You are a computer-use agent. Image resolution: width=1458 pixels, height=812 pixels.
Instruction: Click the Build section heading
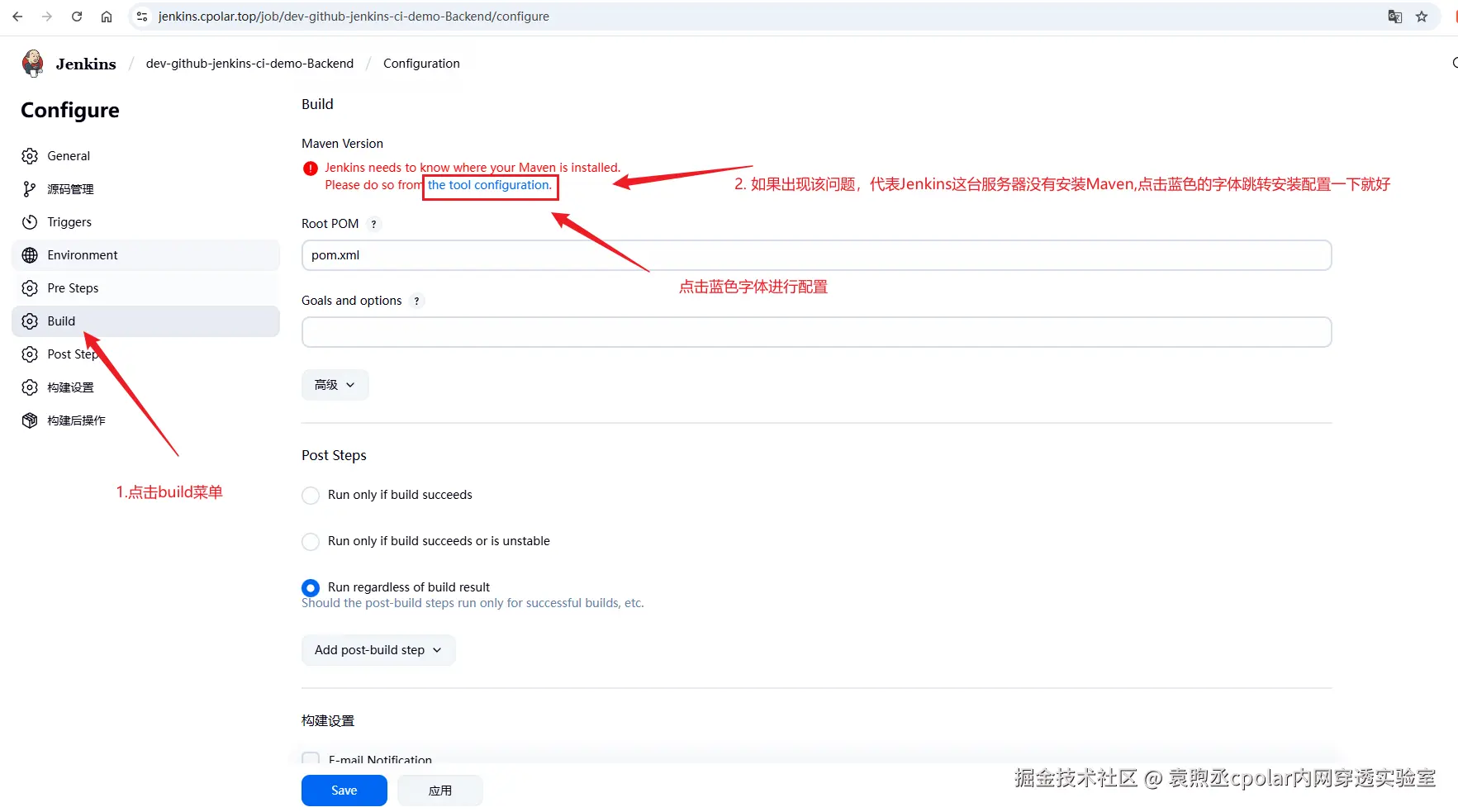pos(317,104)
